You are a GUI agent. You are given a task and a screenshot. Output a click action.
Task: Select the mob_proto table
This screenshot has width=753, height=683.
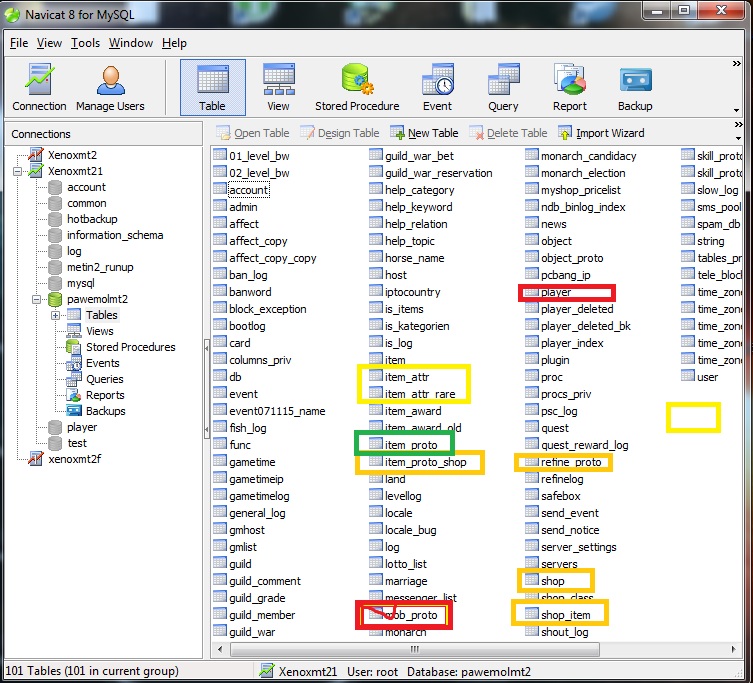(x=411, y=615)
